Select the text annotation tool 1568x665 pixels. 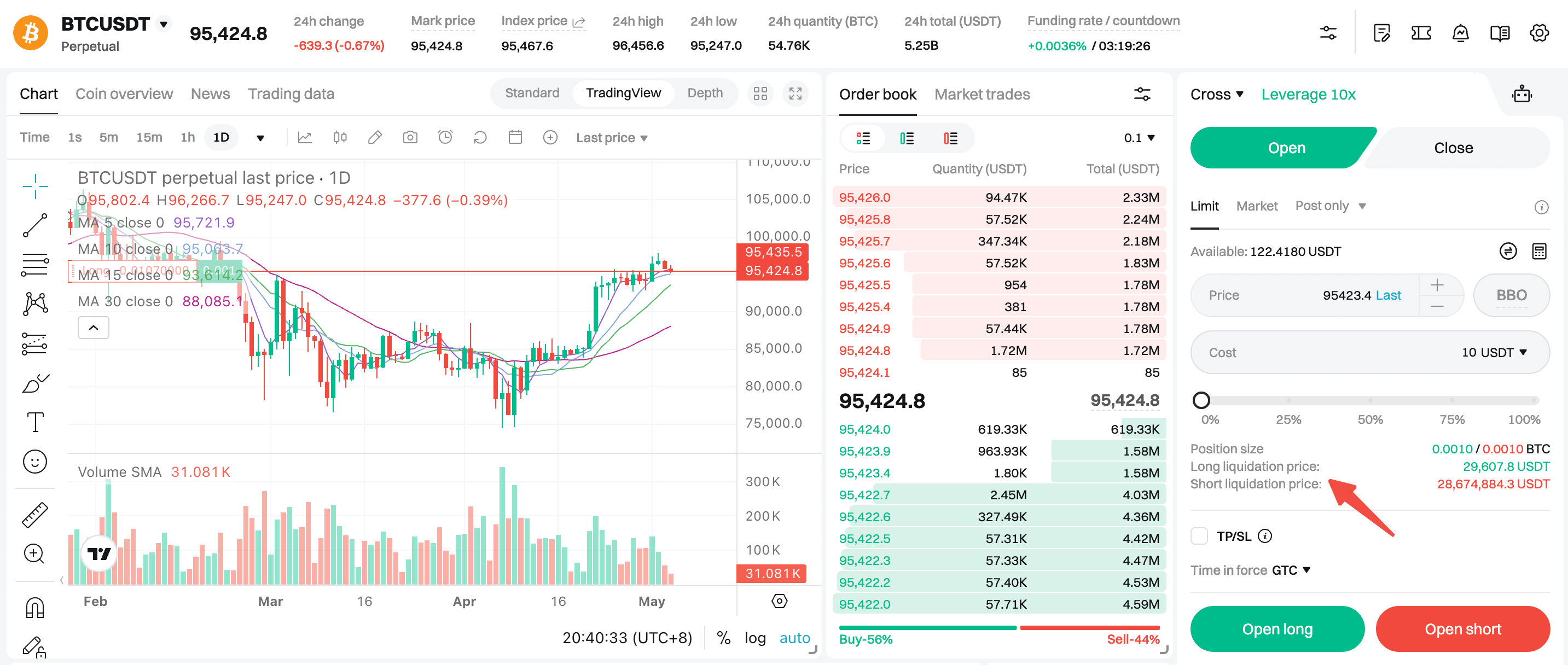coord(34,422)
